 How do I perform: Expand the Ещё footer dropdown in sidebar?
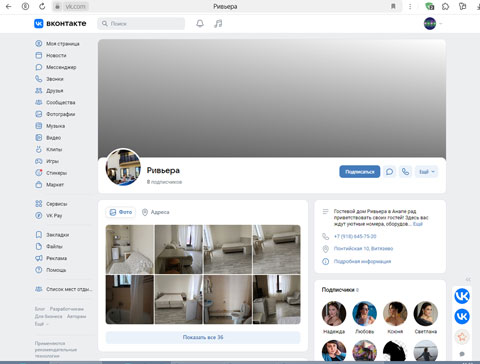coord(41,324)
